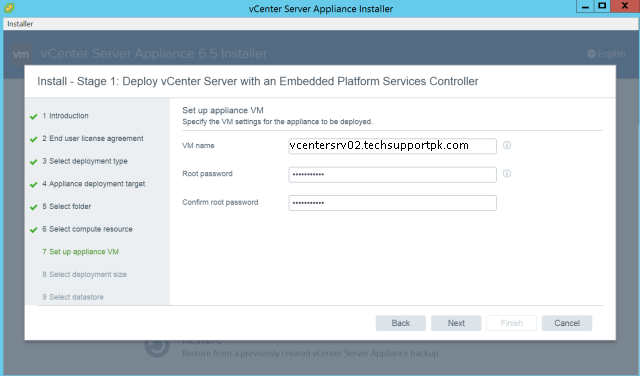Image resolution: width=640 pixels, height=376 pixels.
Task: Go to step 5 Select folder
Action: [67, 207]
